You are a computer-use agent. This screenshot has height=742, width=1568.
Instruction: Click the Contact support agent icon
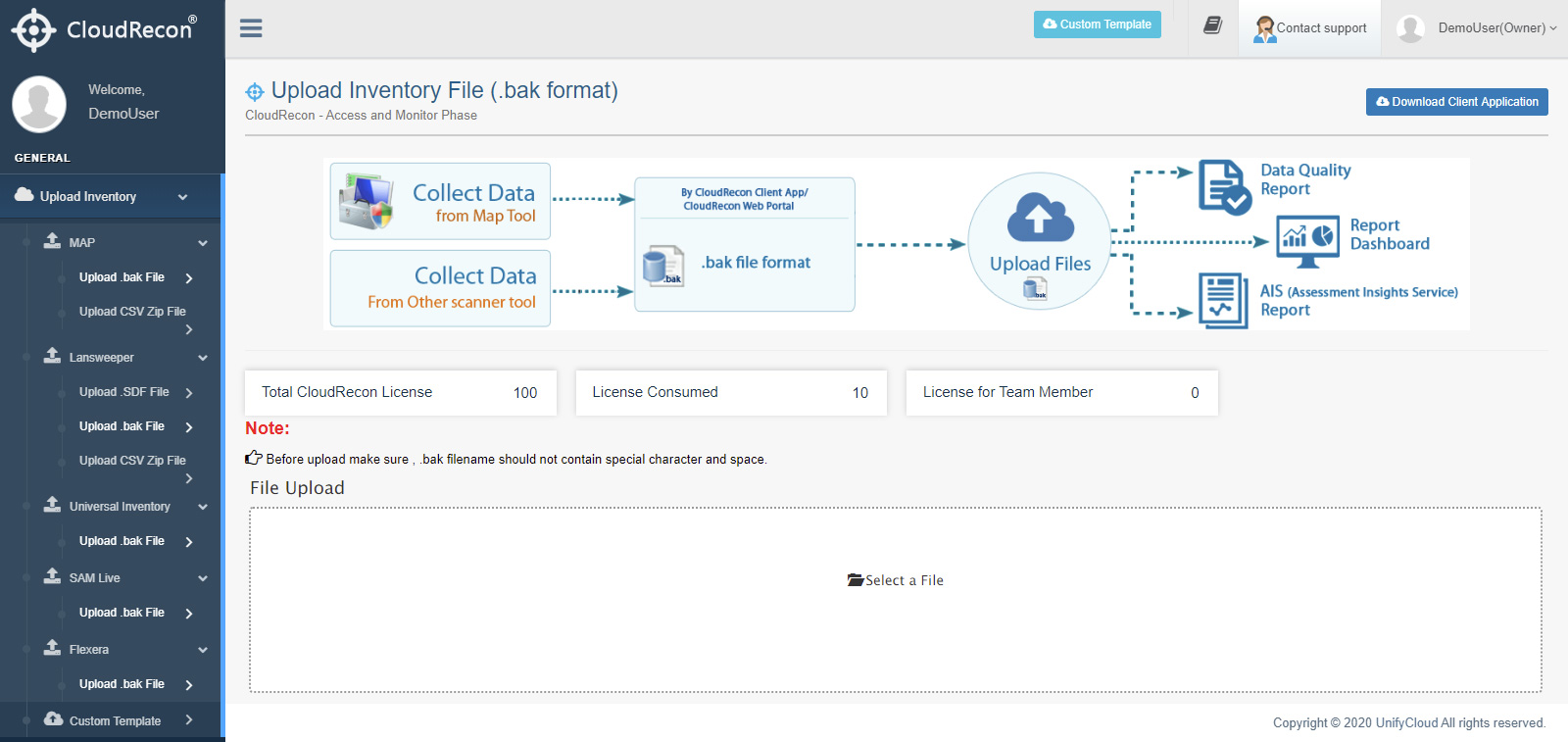(1264, 29)
